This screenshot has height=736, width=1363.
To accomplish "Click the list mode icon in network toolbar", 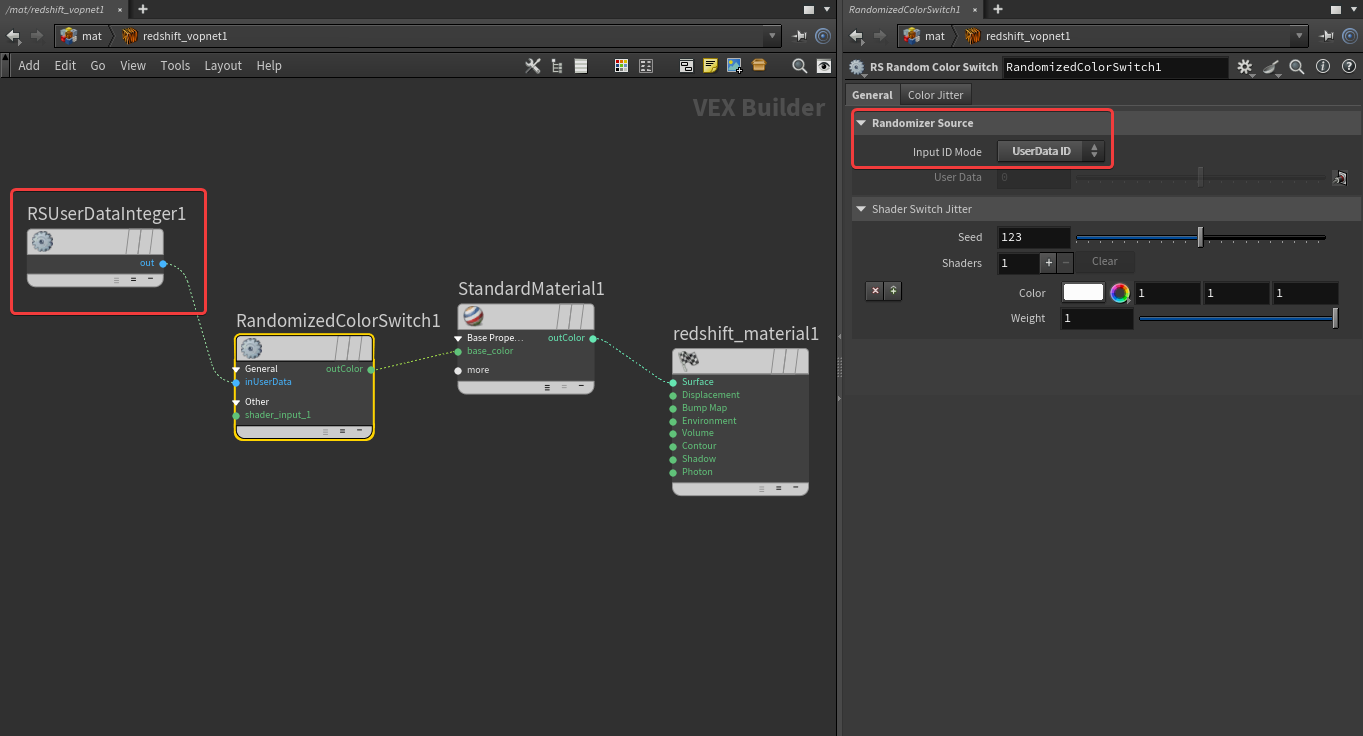I will (x=581, y=66).
